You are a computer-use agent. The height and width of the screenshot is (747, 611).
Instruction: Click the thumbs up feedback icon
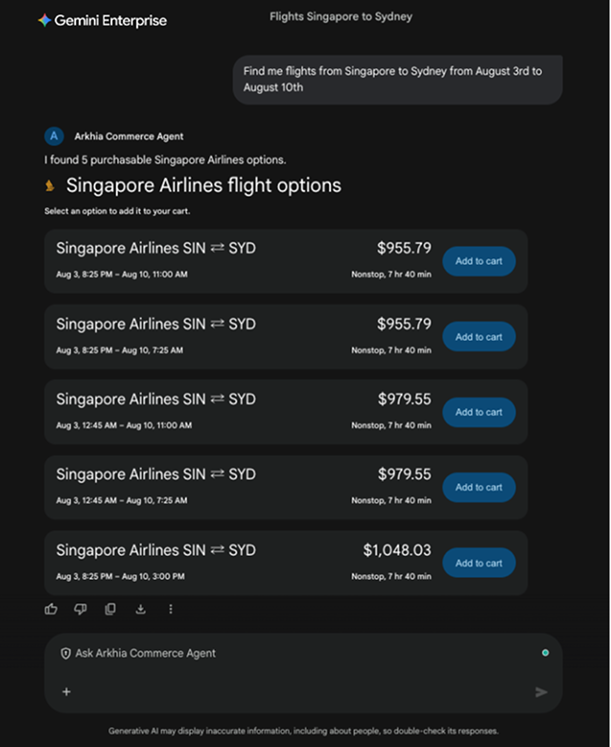pos(51,609)
